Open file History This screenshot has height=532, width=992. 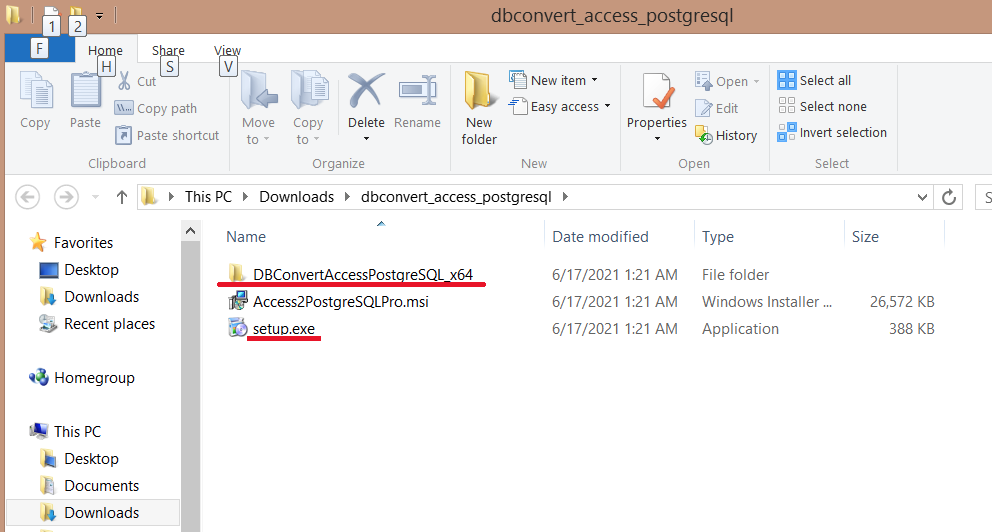pos(726,135)
